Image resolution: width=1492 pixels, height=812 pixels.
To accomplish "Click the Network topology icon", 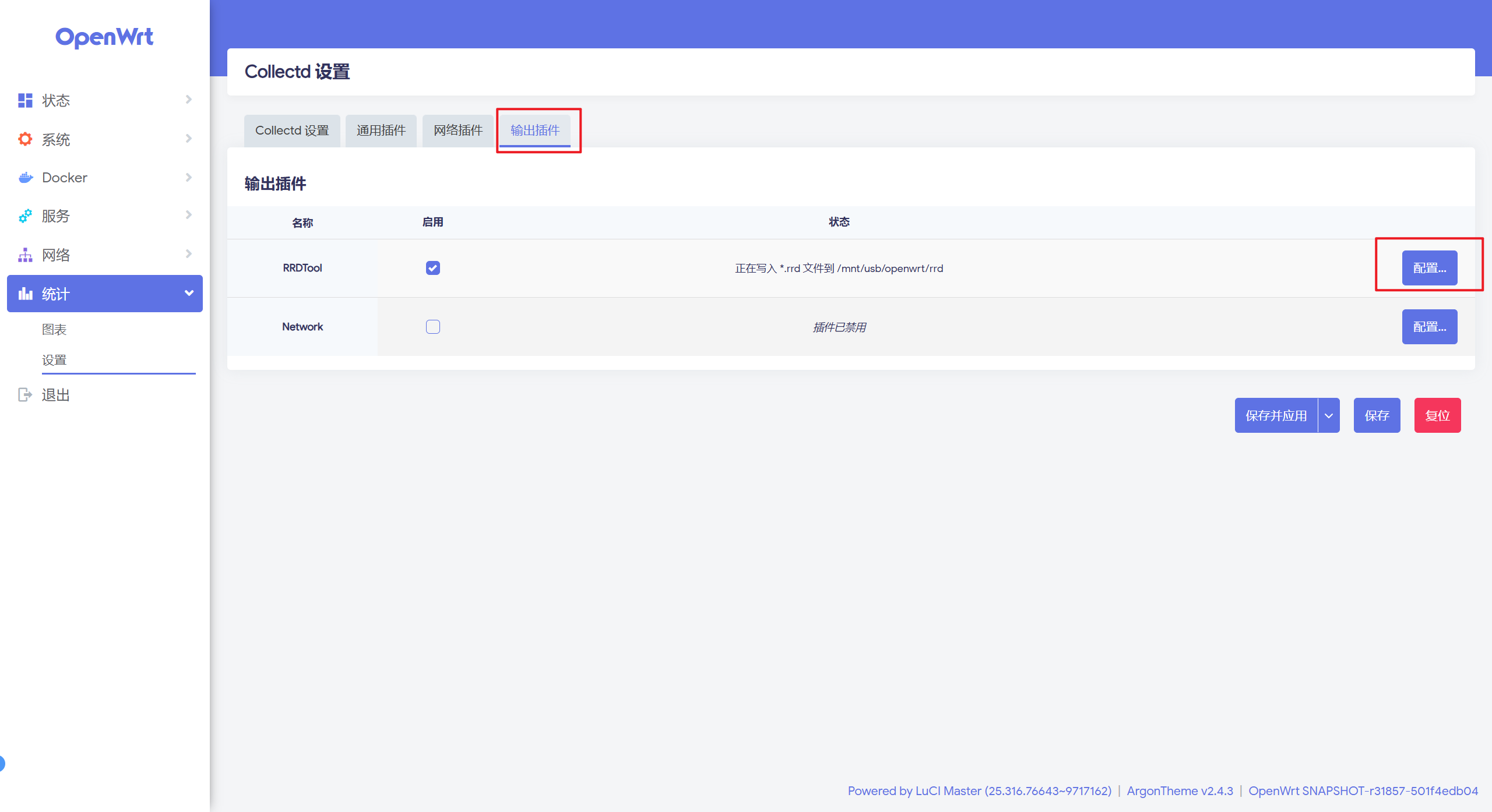I will tap(25, 255).
